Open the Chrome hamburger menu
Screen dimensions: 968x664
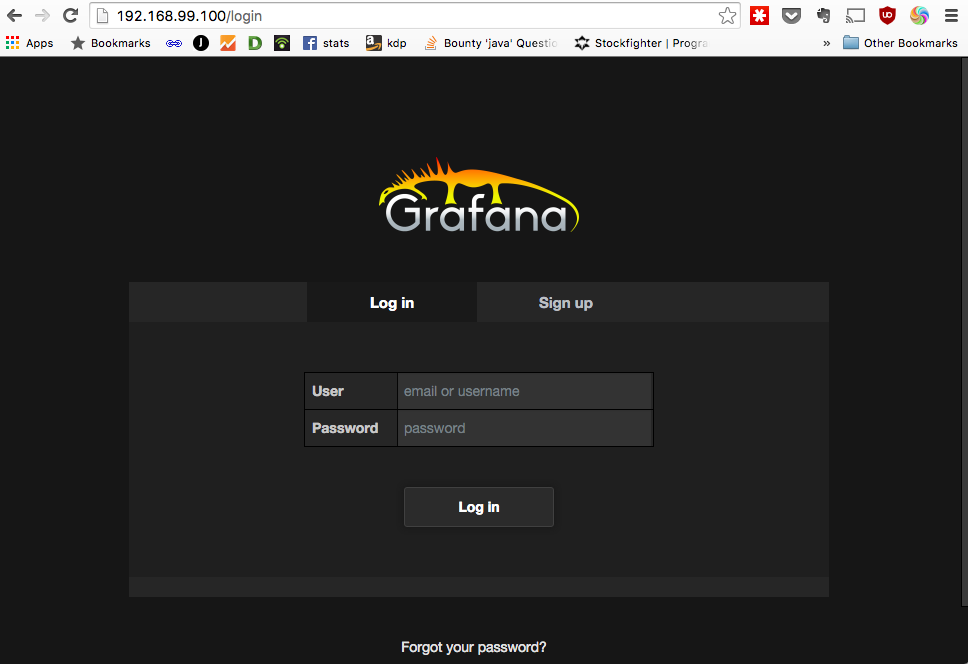(x=951, y=16)
